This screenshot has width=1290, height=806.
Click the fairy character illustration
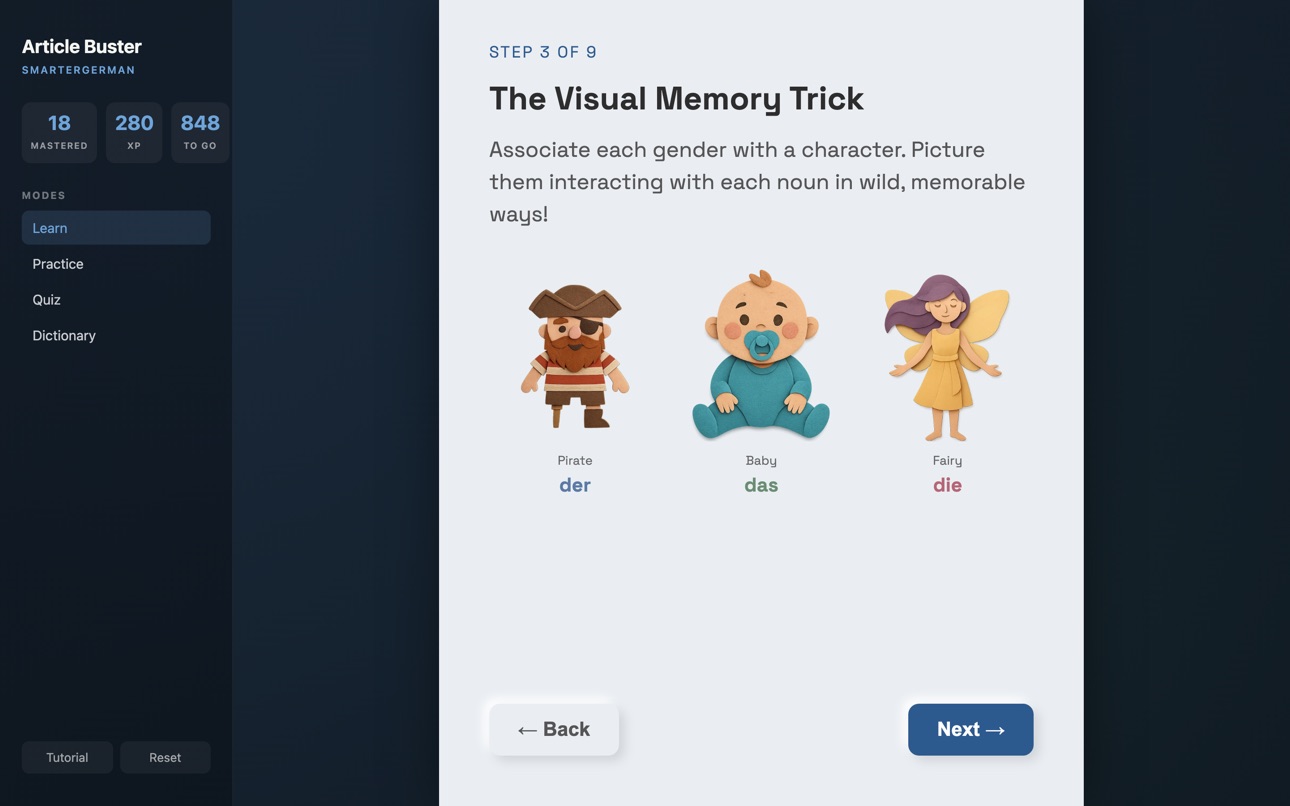[x=947, y=357]
